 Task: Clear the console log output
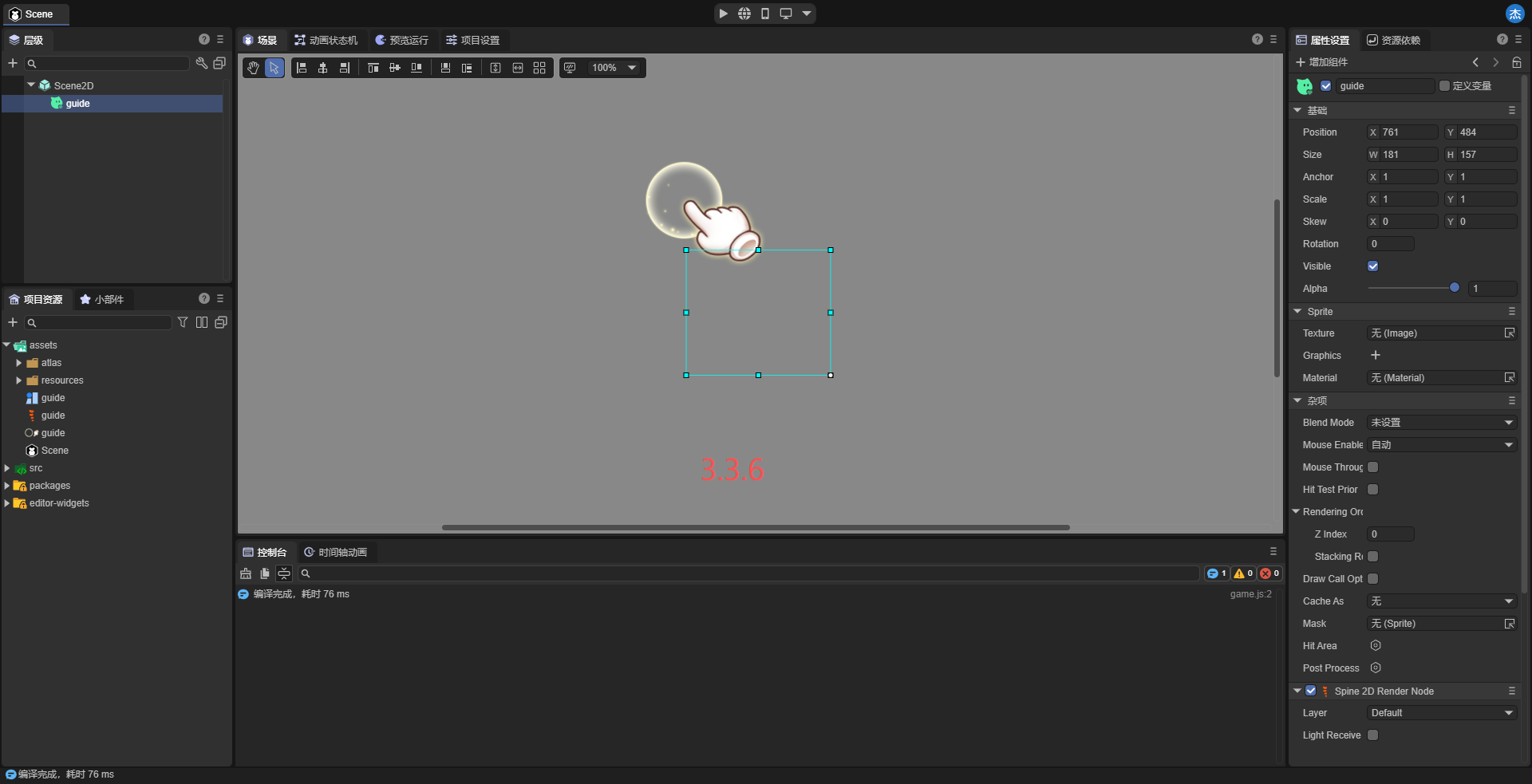[246, 573]
